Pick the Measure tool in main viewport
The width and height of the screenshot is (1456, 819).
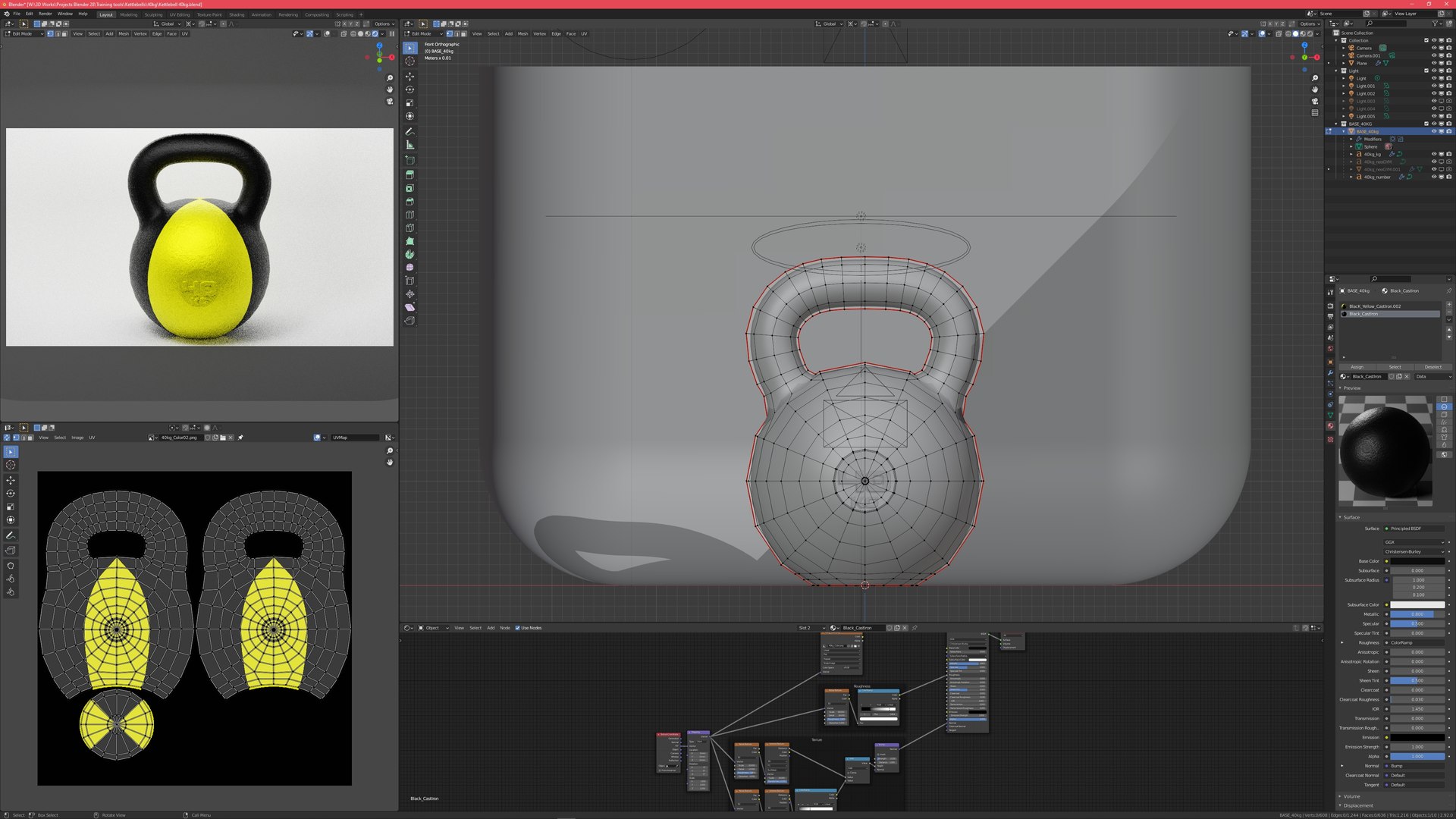point(409,145)
